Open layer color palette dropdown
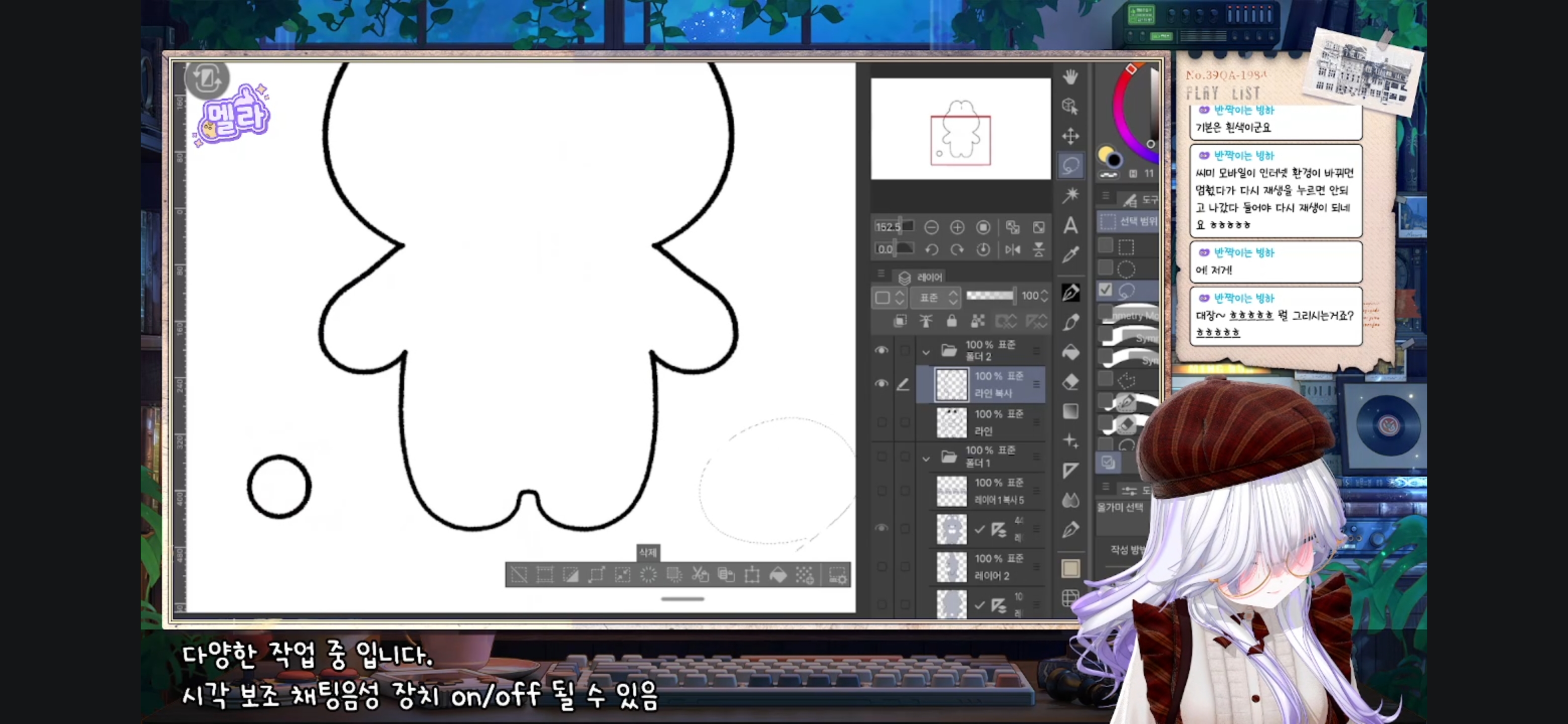The image size is (1568, 724). click(890, 297)
